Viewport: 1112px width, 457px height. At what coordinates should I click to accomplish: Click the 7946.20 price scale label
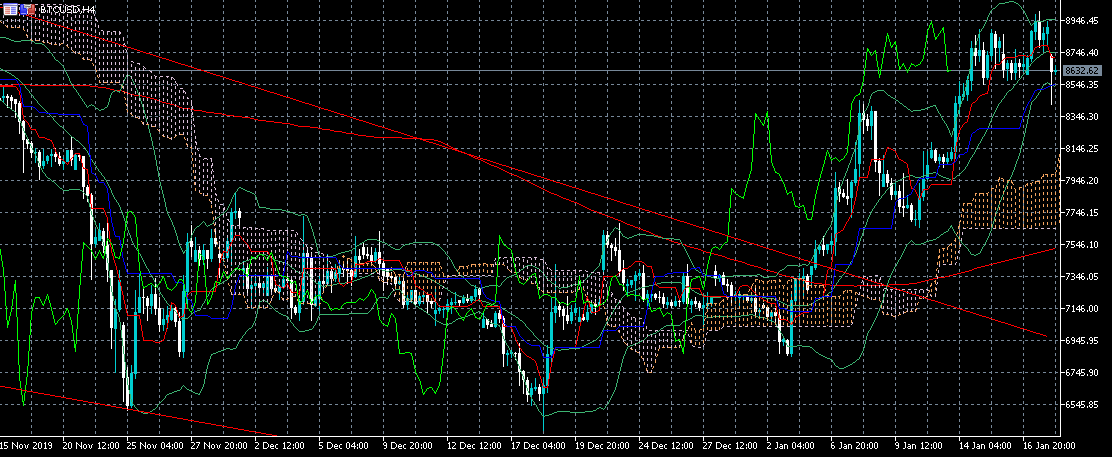pyautogui.click(x=1082, y=180)
